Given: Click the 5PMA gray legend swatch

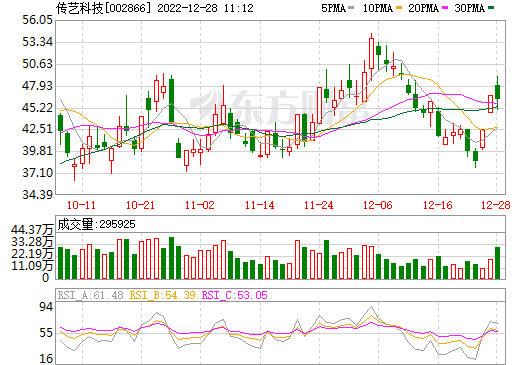Looking at the screenshot, I should [x=351, y=8].
